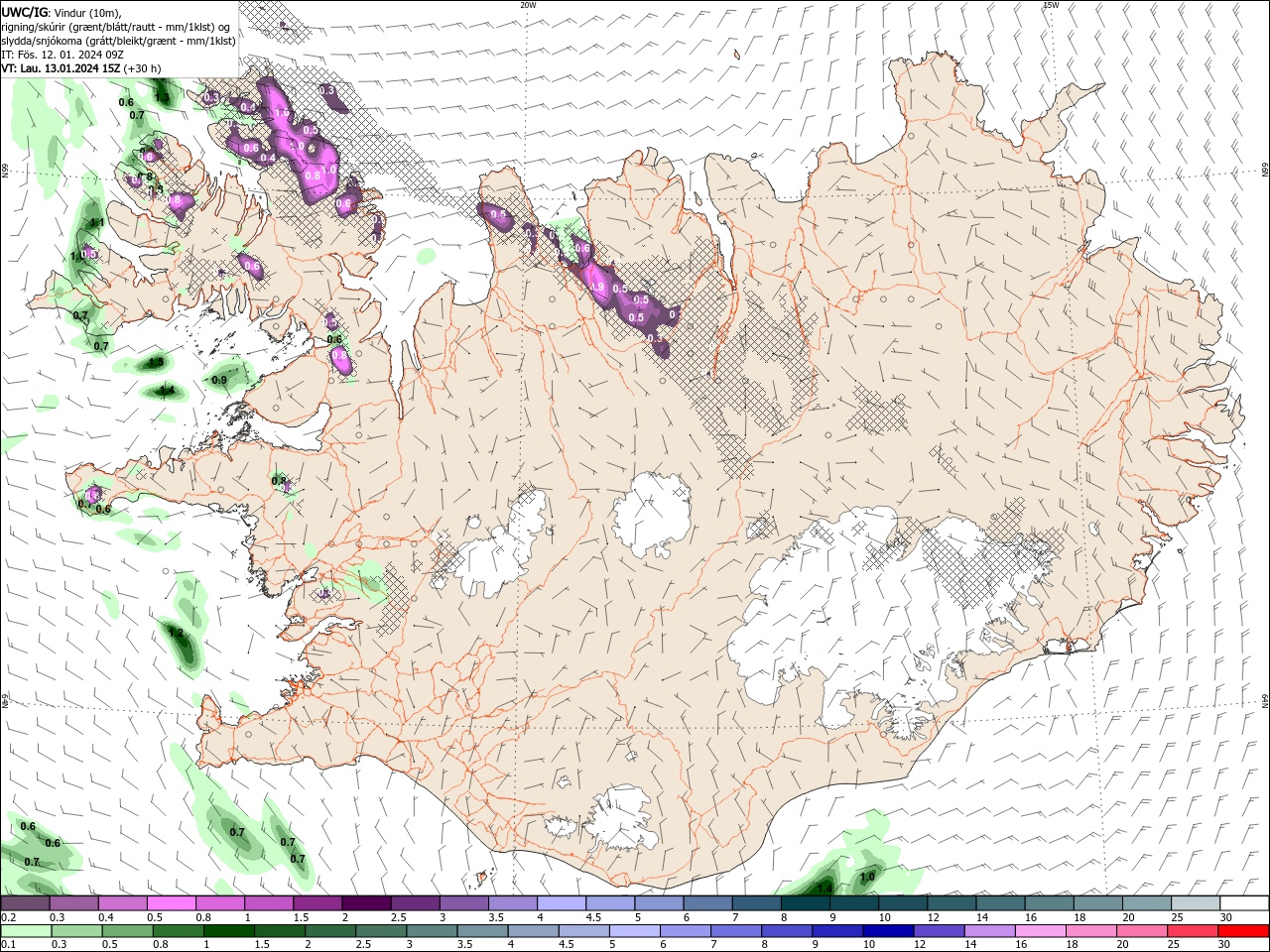This screenshot has width=1270, height=952.
Task: Click the 1.9 snowfall value on the map
Action: click(x=597, y=287)
